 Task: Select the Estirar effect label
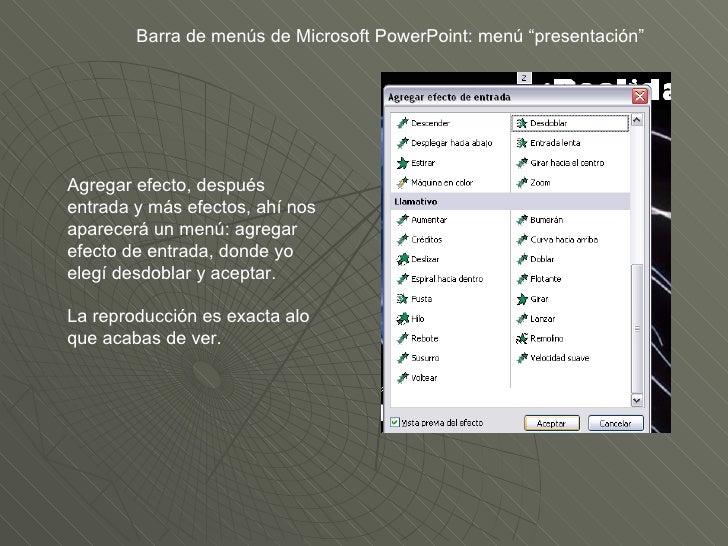tap(423, 163)
